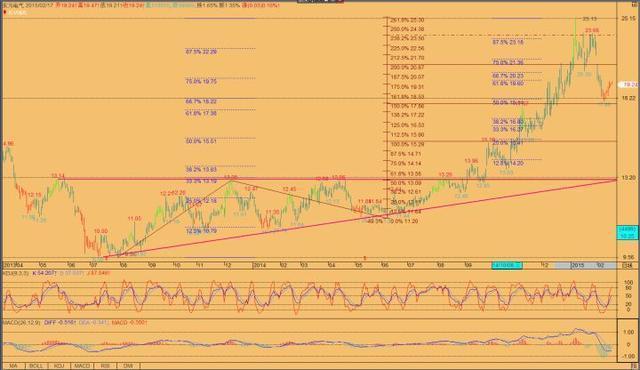640x370 pixels.
Task: Click the cyan date marker on the time axis
Action: pos(507,265)
